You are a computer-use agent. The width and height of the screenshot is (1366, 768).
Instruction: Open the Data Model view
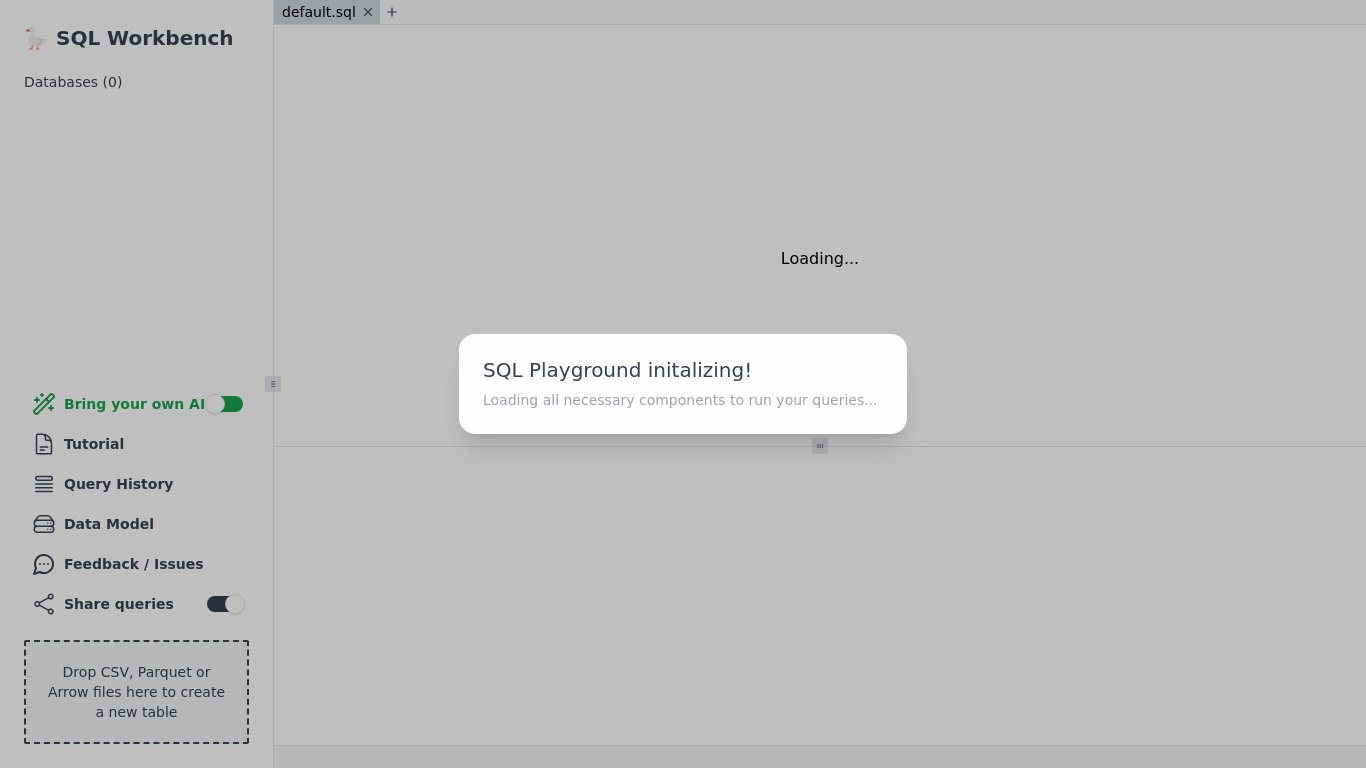click(x=109, y=524)
